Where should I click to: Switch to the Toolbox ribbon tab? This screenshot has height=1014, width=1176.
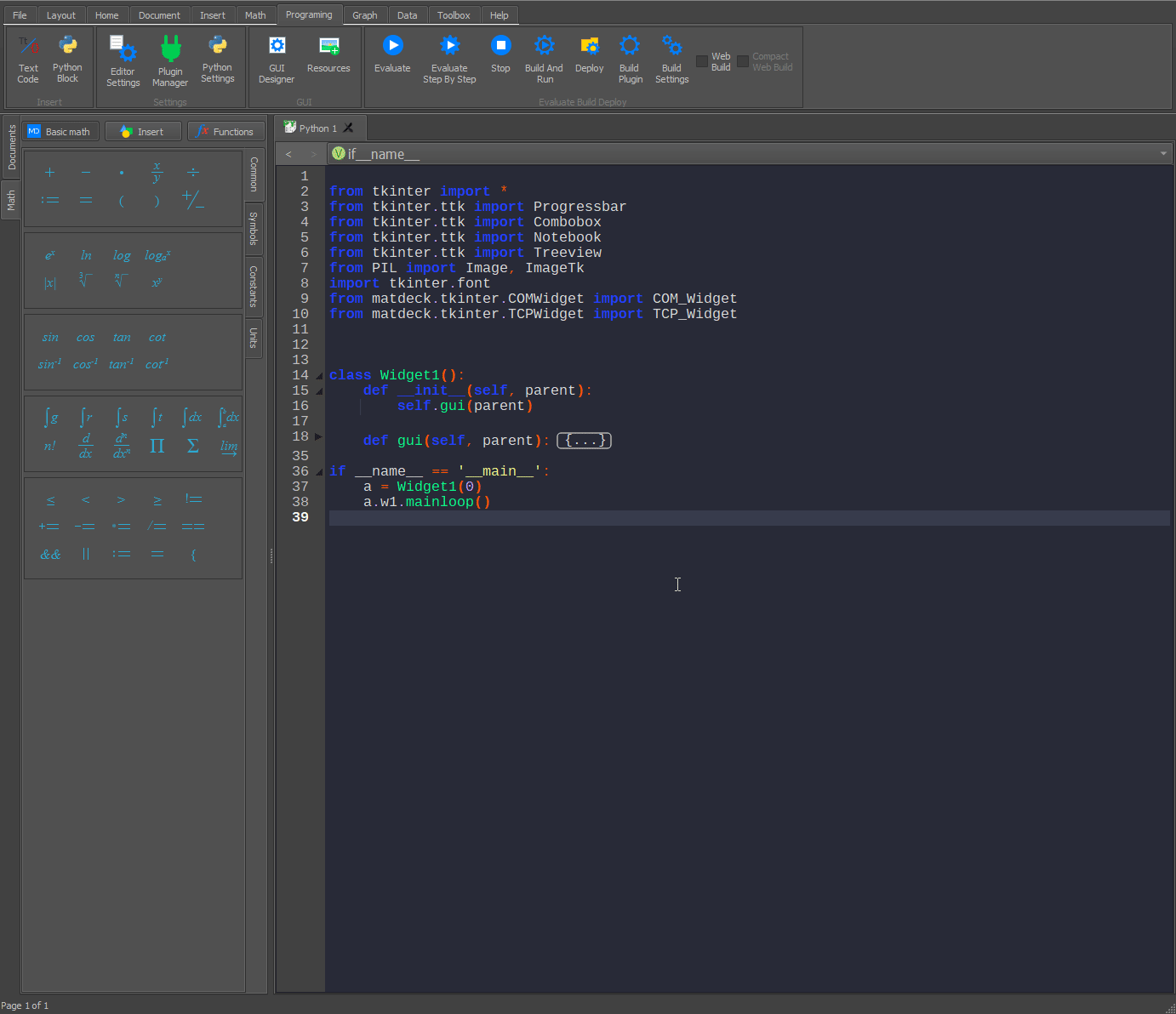pyautogui.click(x=454, y=15)
